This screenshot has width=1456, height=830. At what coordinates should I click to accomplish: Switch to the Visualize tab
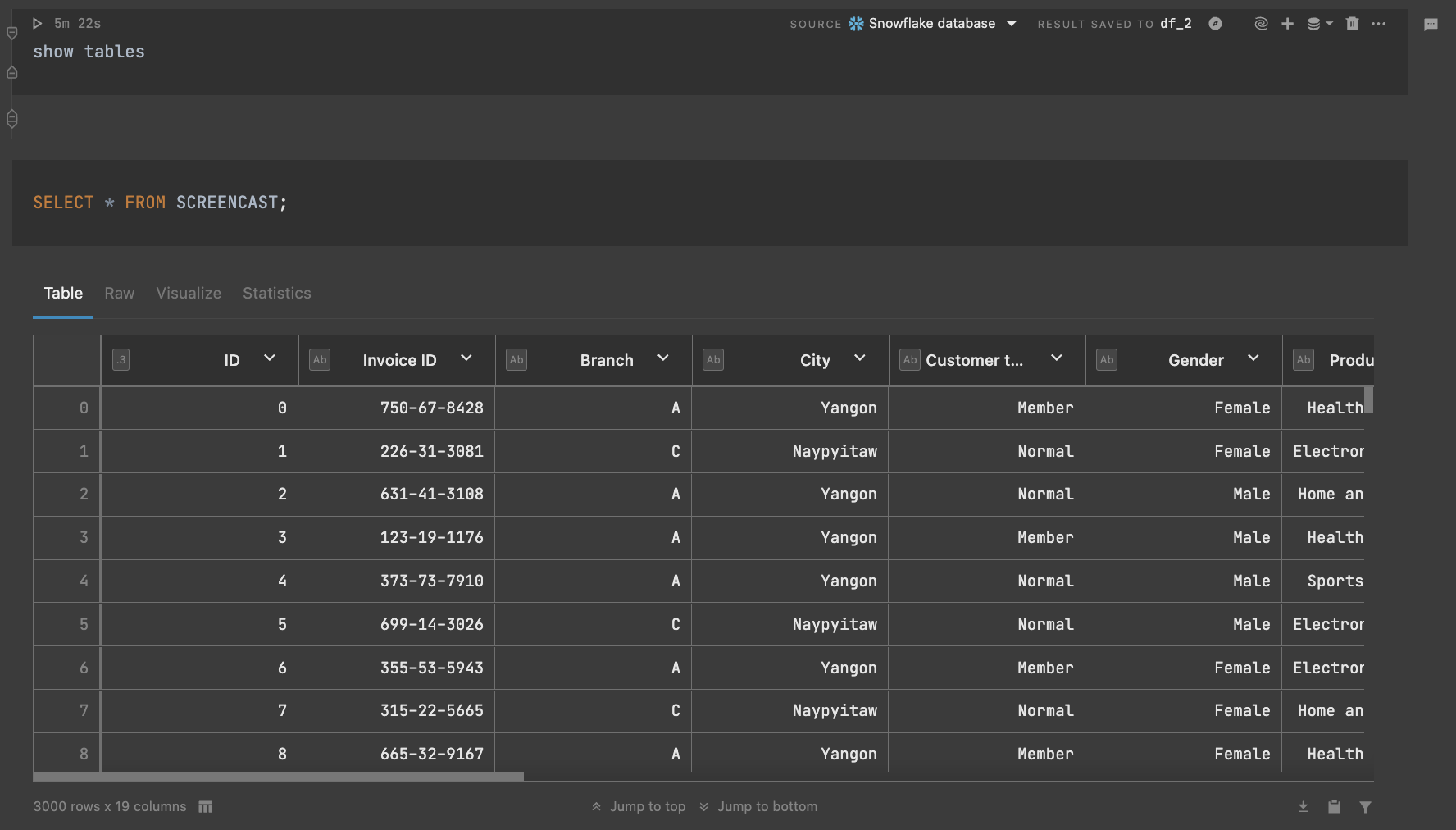pos(188,293)
